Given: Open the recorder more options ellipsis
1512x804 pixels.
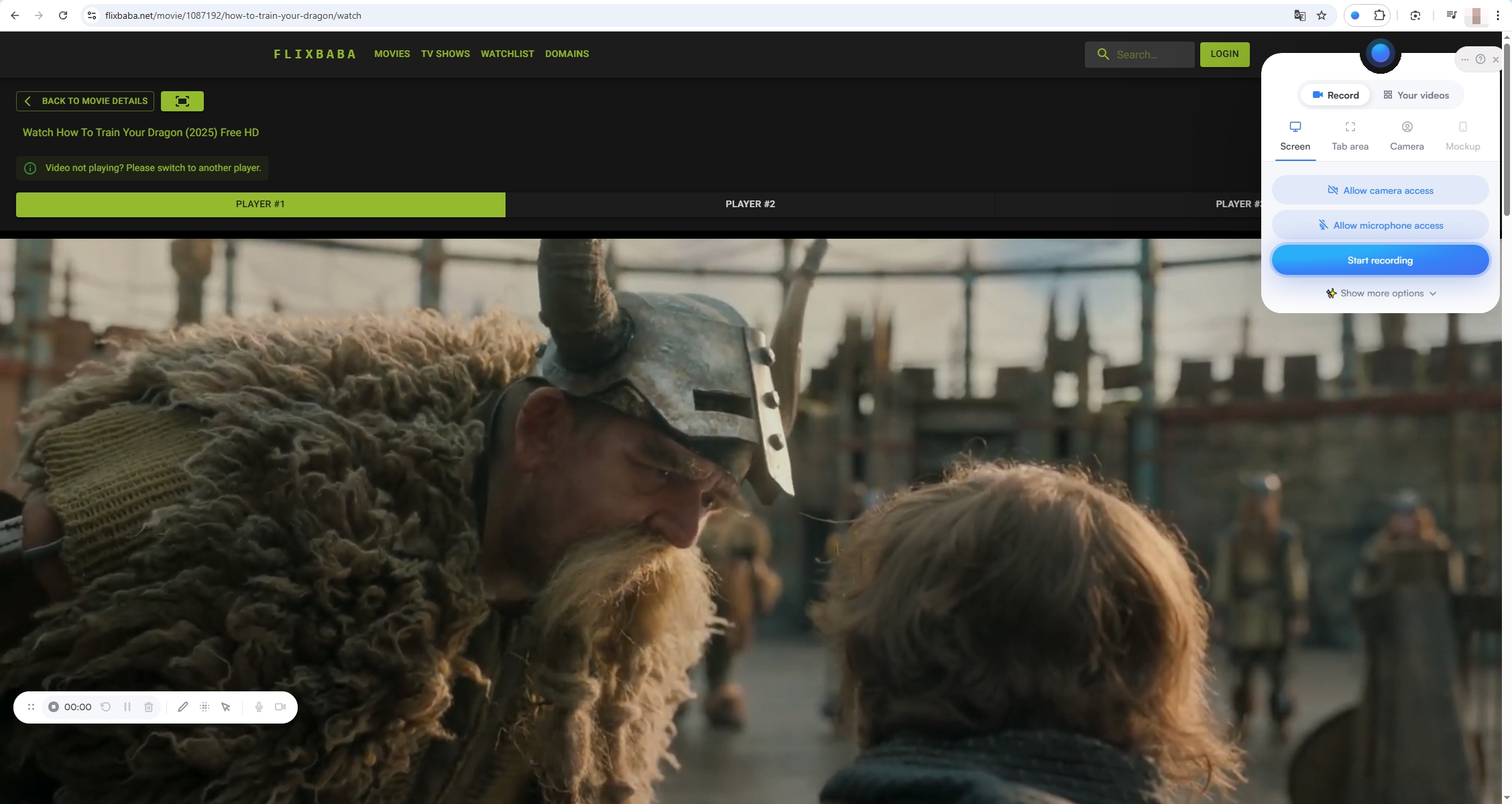Looking at the screenshot, I should point(1465,60).
